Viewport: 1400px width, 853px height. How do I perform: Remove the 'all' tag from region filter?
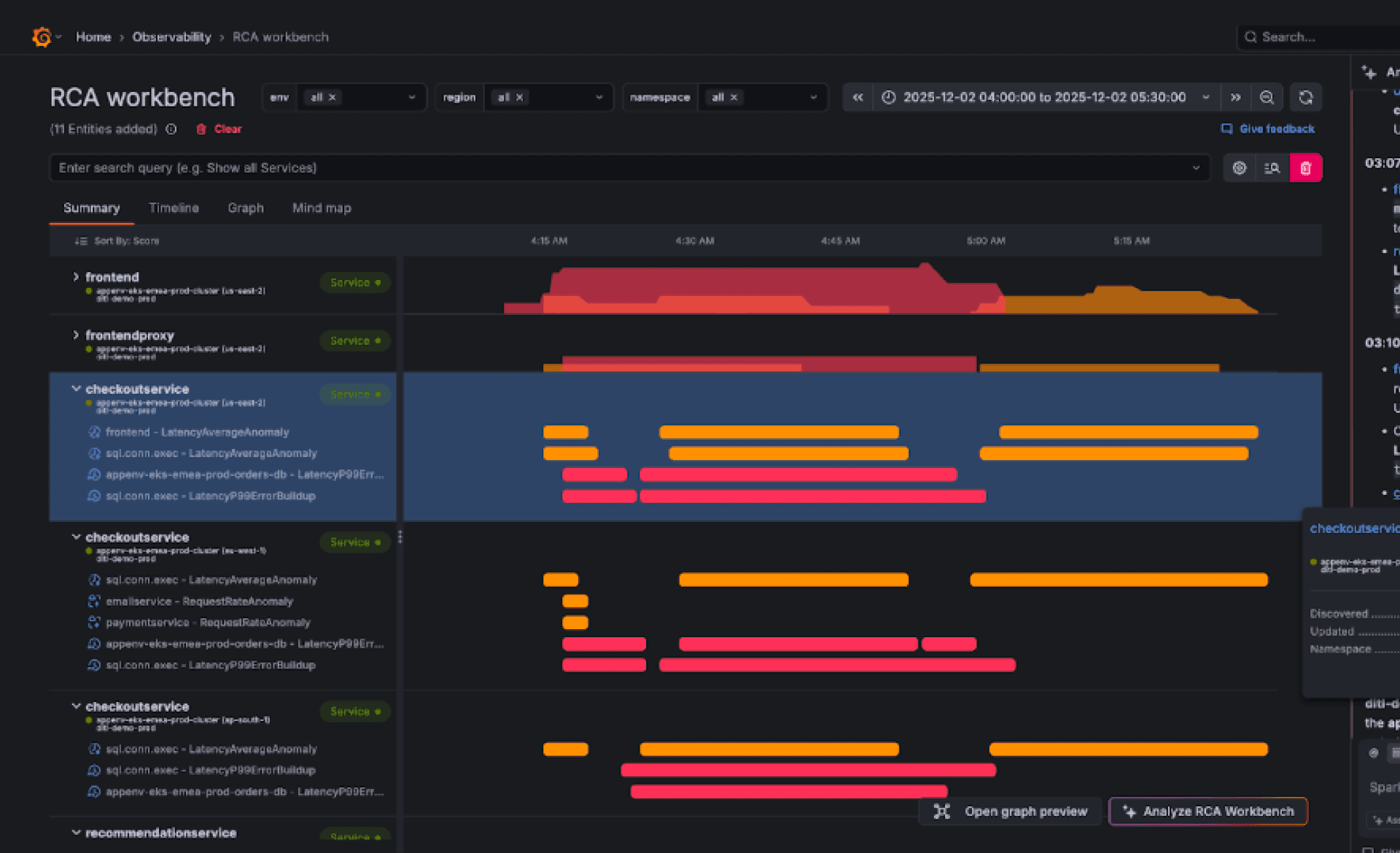[520, 97]
